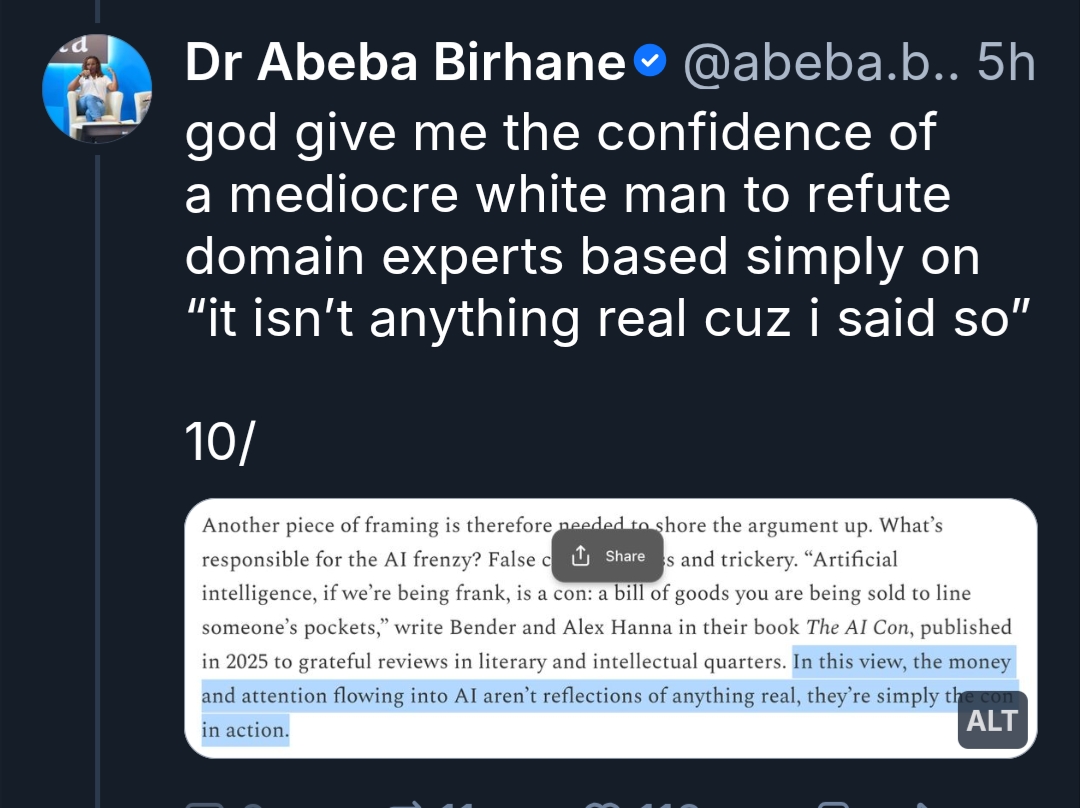The image size is (1080, 808).
Task: Click the blue verified badge
Action: (x=651, y=64)
